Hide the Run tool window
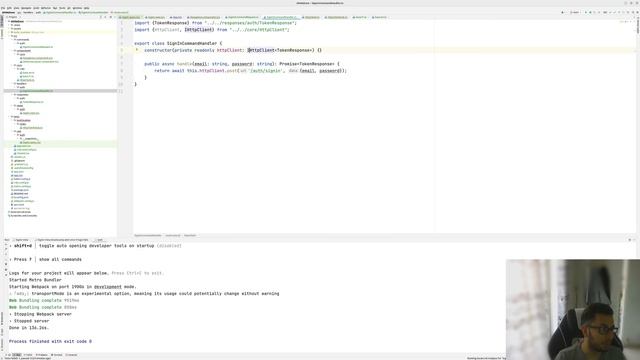The height and width of the screenshot is (360, 640). pyautogui.click(x=634, y=240)
